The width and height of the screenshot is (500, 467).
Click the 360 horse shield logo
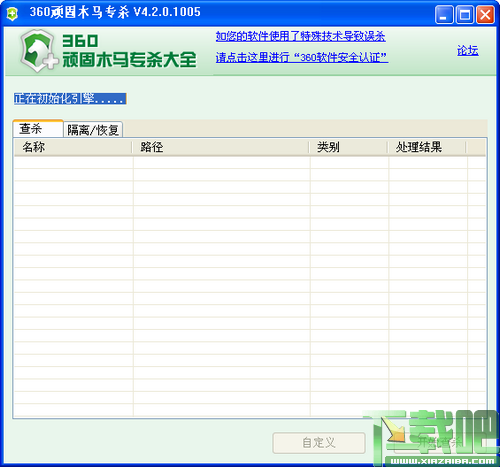pos(38,51)
